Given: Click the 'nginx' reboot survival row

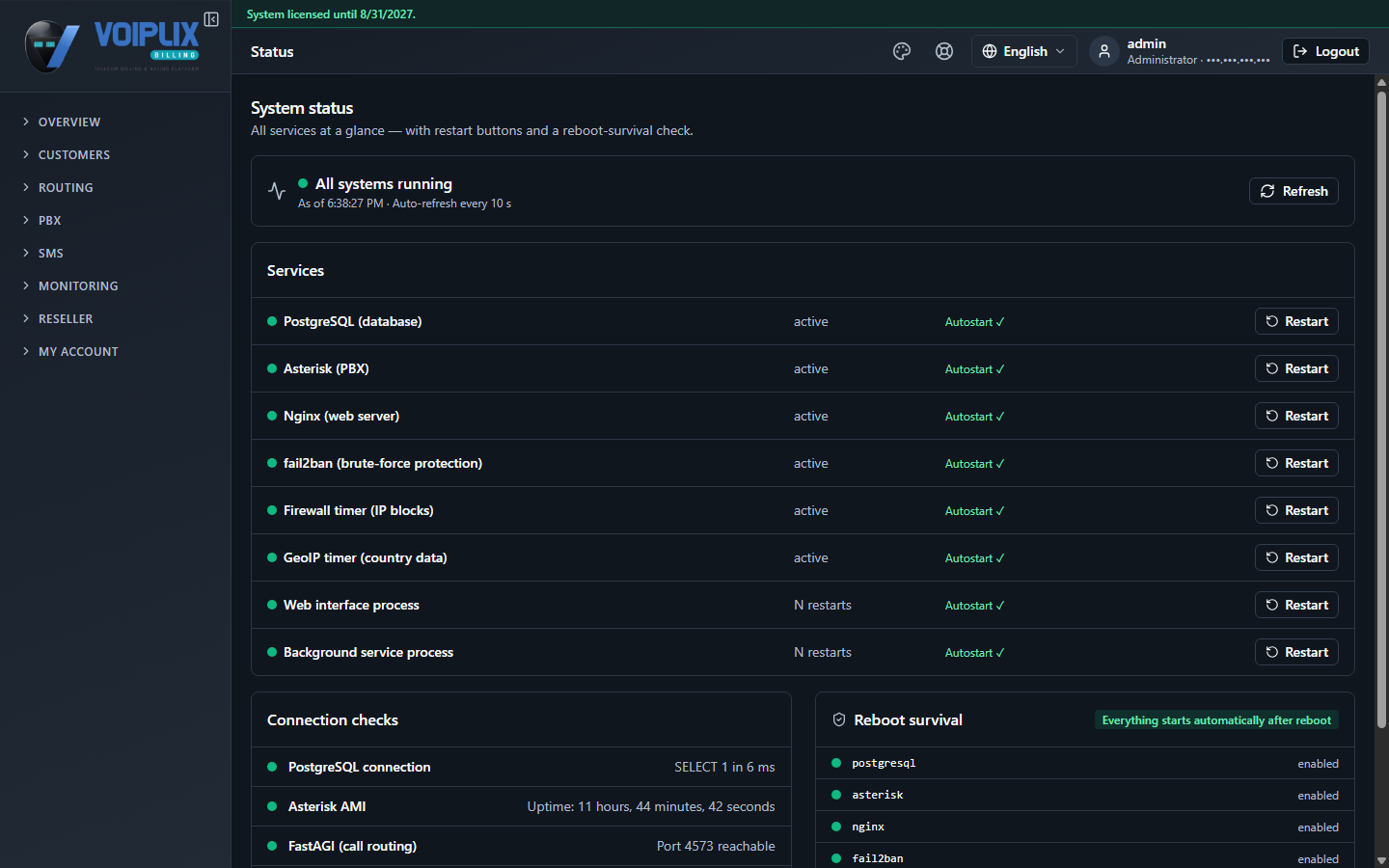Looking at the screenshot, I should click(x=1085, y=827).
